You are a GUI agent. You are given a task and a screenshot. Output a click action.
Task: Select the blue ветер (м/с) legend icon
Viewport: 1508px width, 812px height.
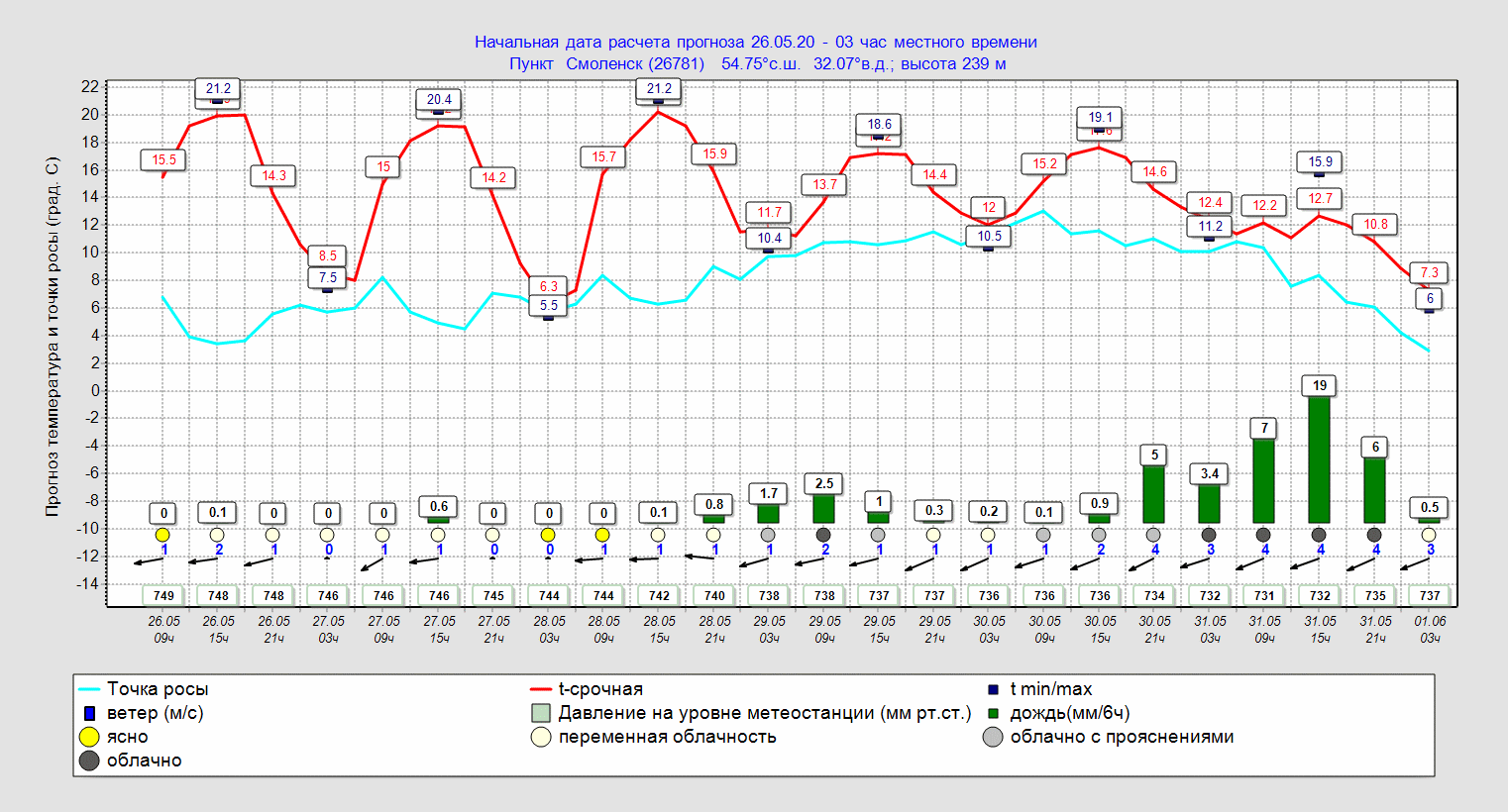tap(89, 713)
